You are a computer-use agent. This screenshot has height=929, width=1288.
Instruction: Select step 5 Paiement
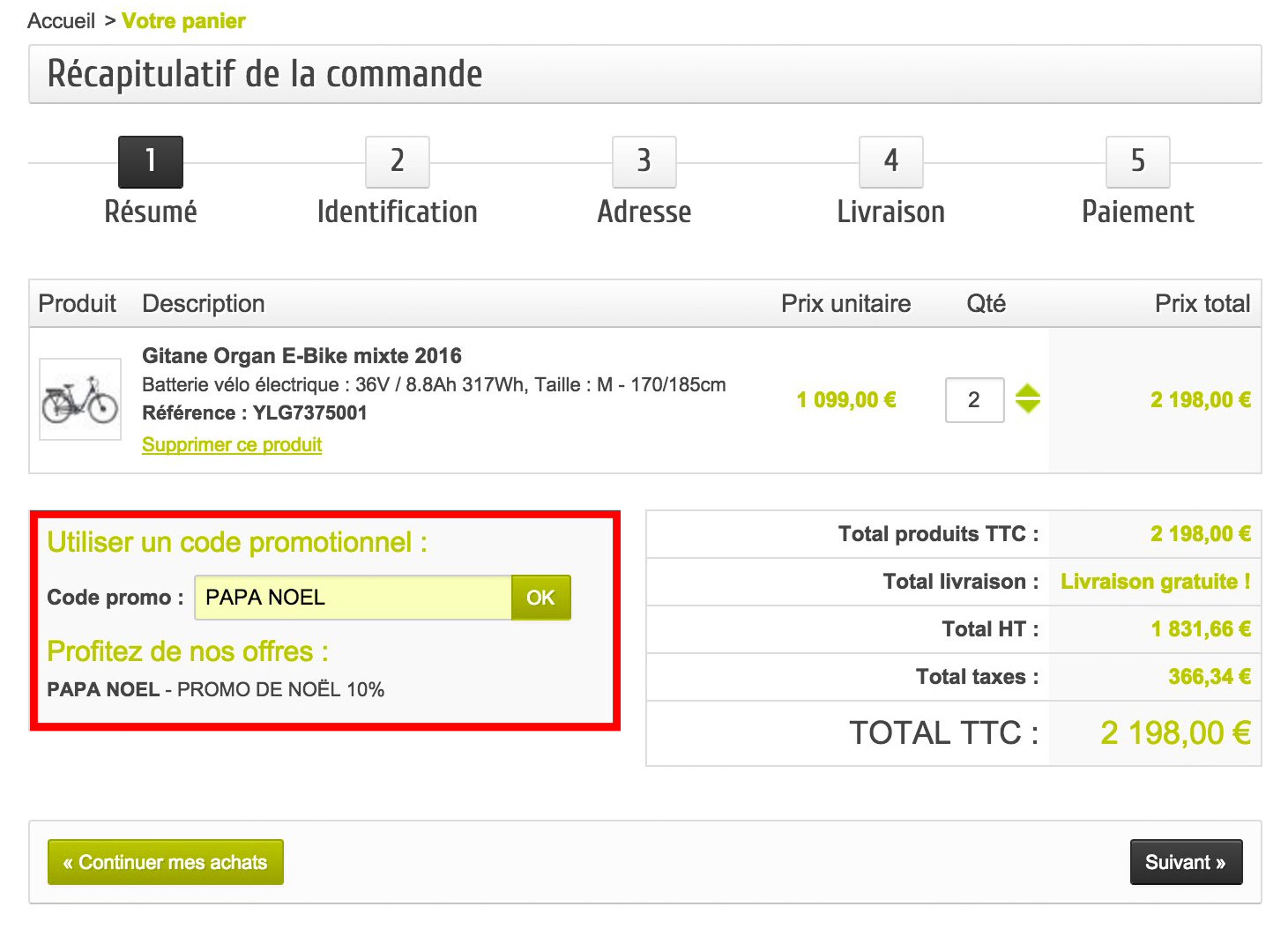1138,162
